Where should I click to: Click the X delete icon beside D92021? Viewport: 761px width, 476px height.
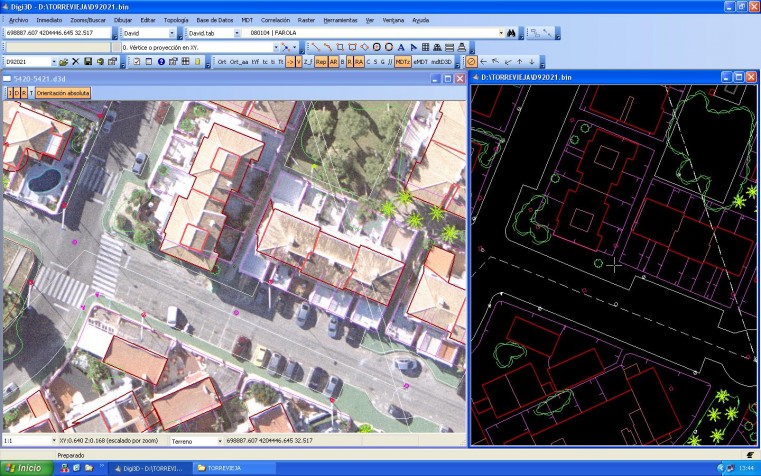(77, 62)
